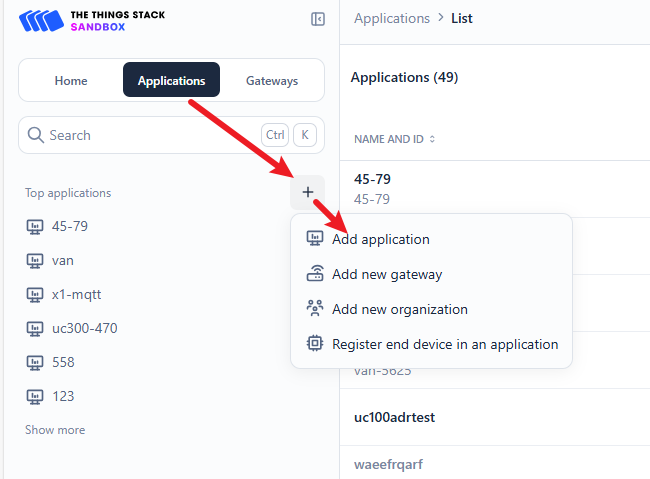Viewport: 650px width, 479px height.
Task: Go to the Applications breadcrumb link
Action: [392, 18]
